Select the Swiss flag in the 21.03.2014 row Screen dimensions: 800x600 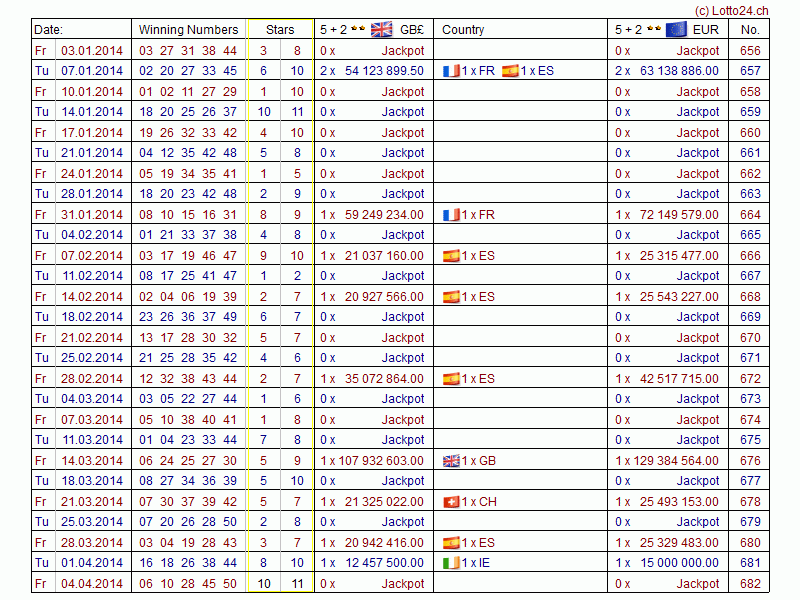[450, 502]
